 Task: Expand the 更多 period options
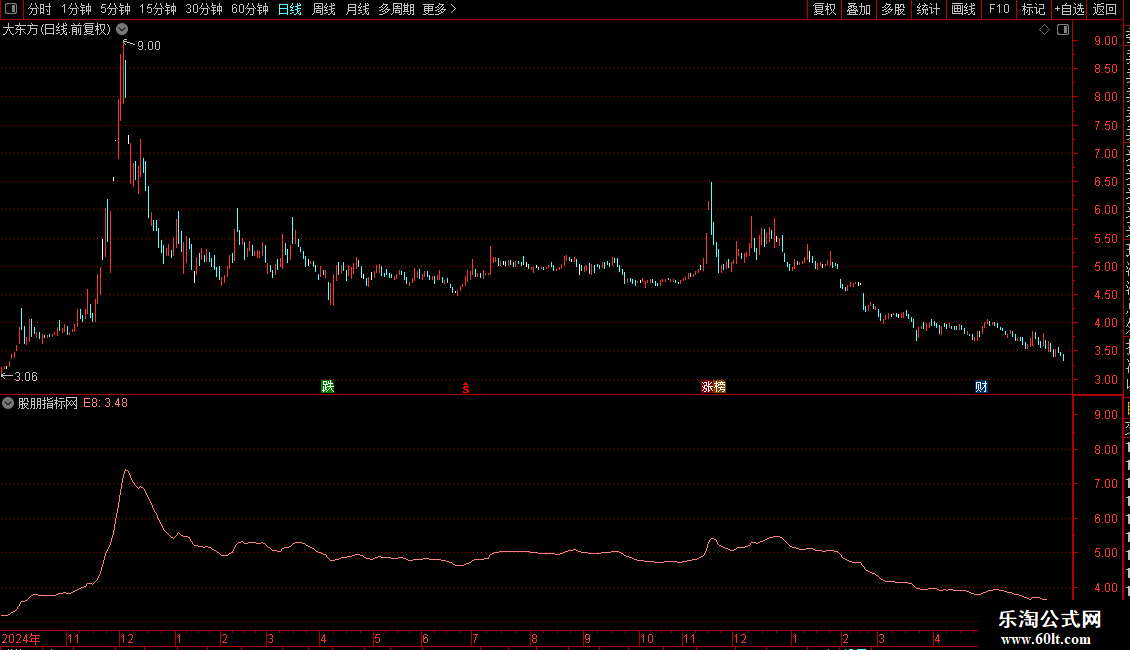[x=440, y=9]
